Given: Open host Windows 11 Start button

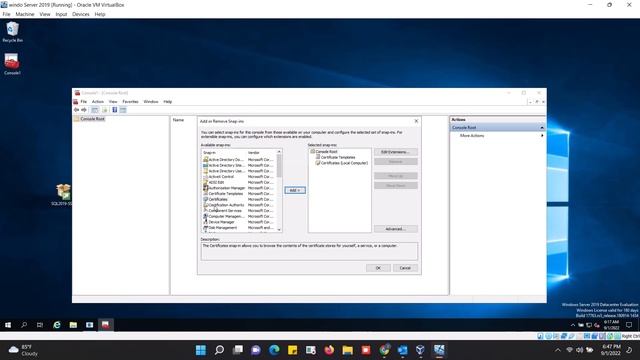Looking at the screenshot, I should [x=201, y=350].
